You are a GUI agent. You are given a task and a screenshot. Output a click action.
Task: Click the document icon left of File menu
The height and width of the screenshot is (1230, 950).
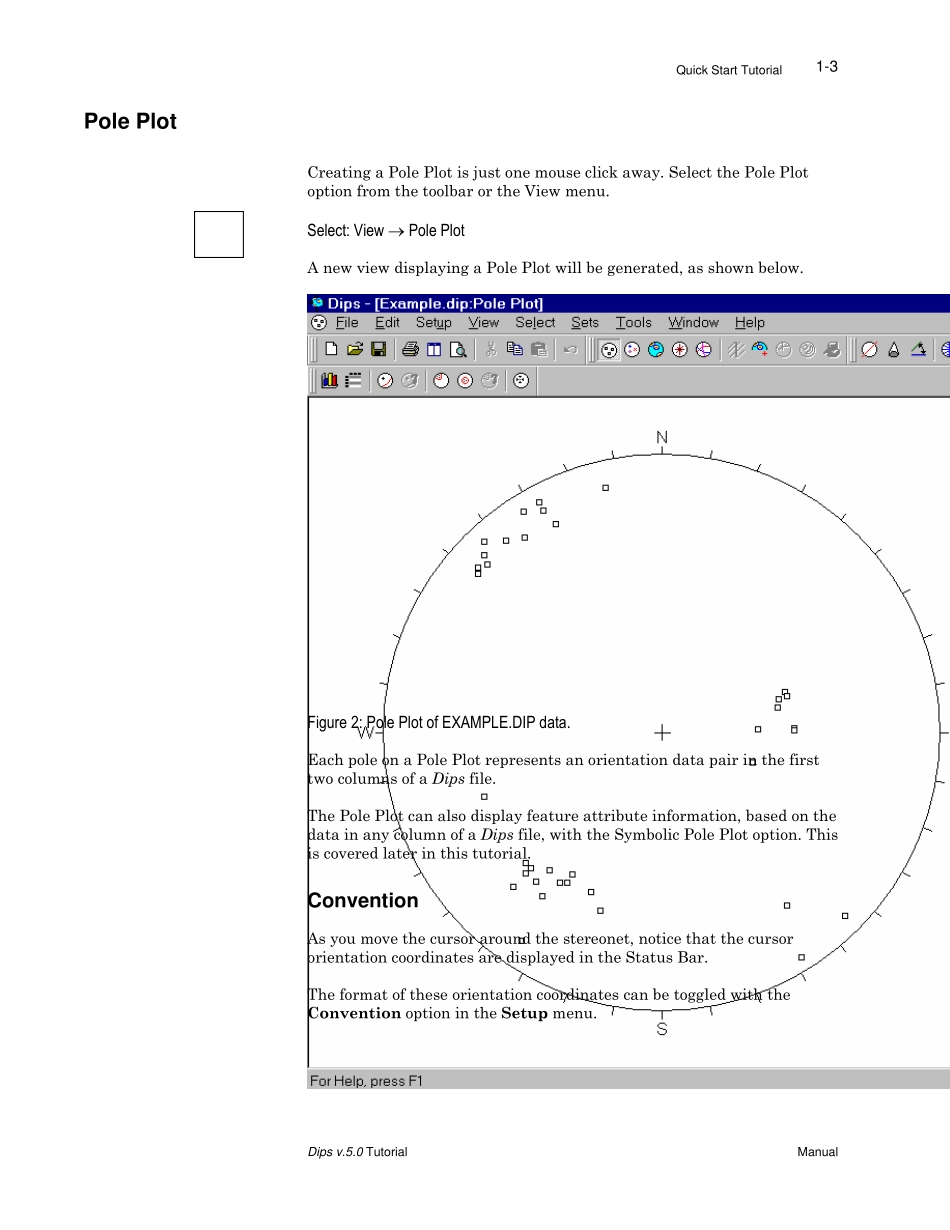319,322
